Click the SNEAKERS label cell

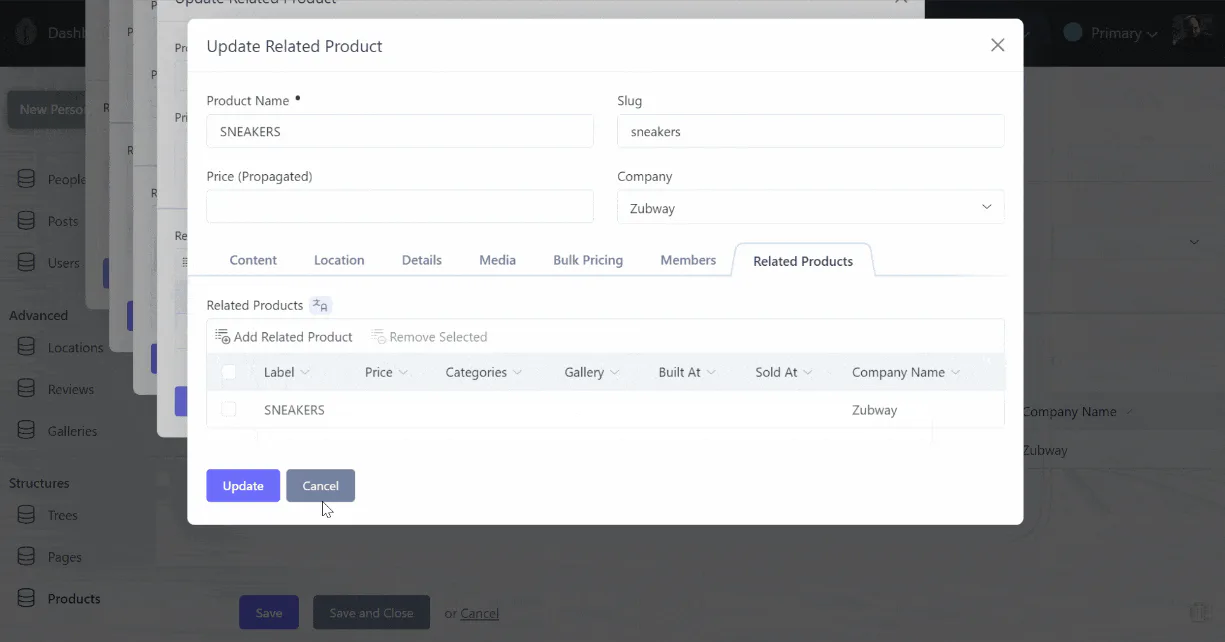point(294,410)
